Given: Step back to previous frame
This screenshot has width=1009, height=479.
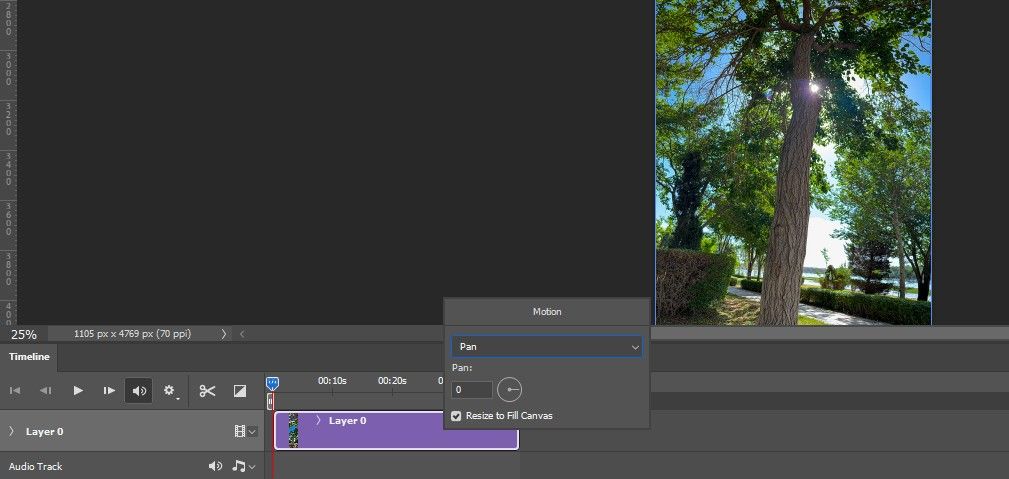Looking at the screenshot, I should tap(45, 391).
